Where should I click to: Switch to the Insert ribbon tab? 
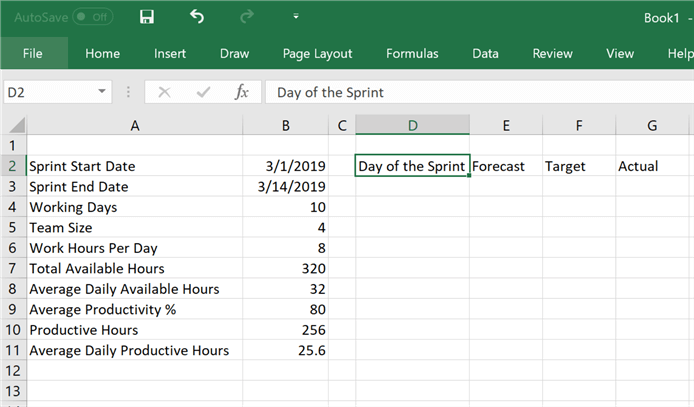click(x=170, y=53)
